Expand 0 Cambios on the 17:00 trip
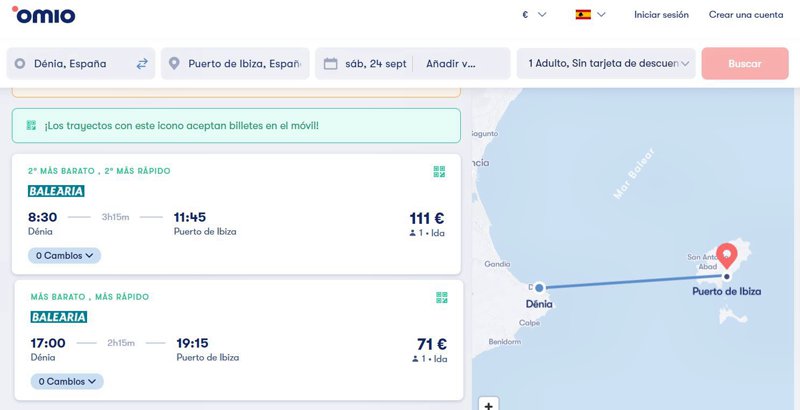This screenshot has width=800, height=410. point(67,381)
